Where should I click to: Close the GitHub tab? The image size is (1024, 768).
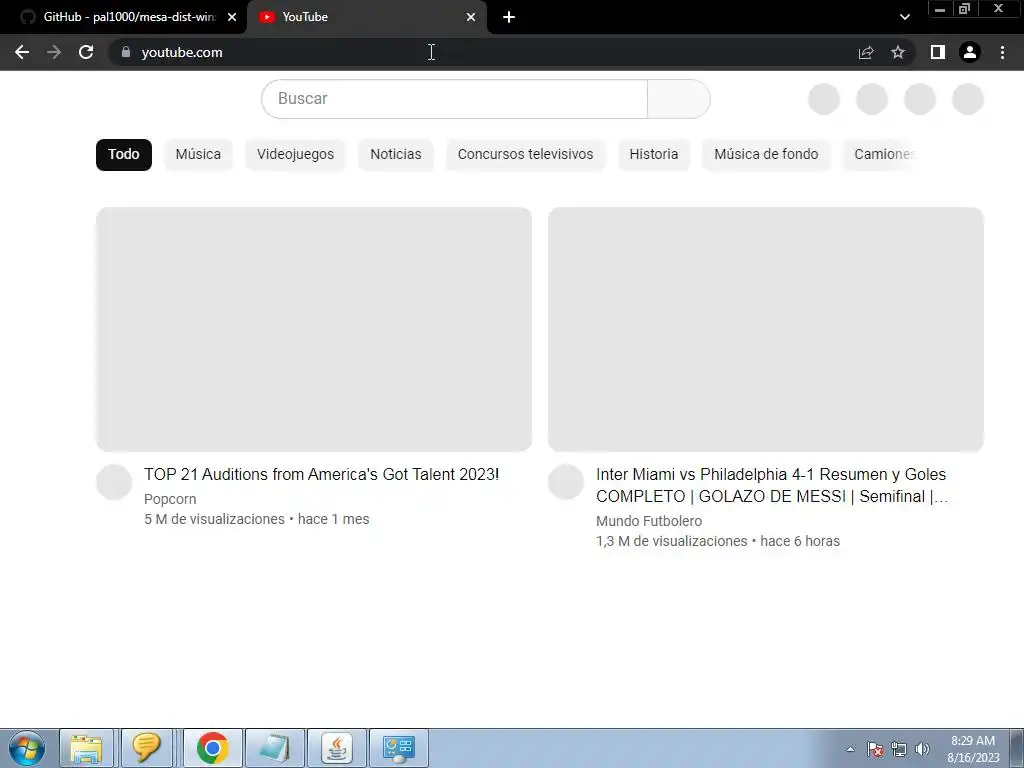[232, 17]
